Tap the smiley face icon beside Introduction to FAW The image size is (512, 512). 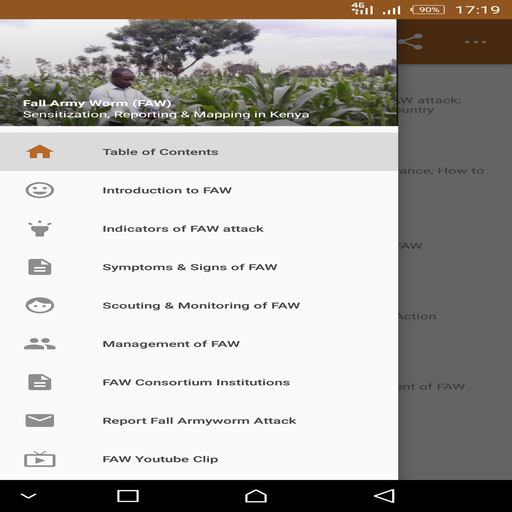(x=40, y=190)
